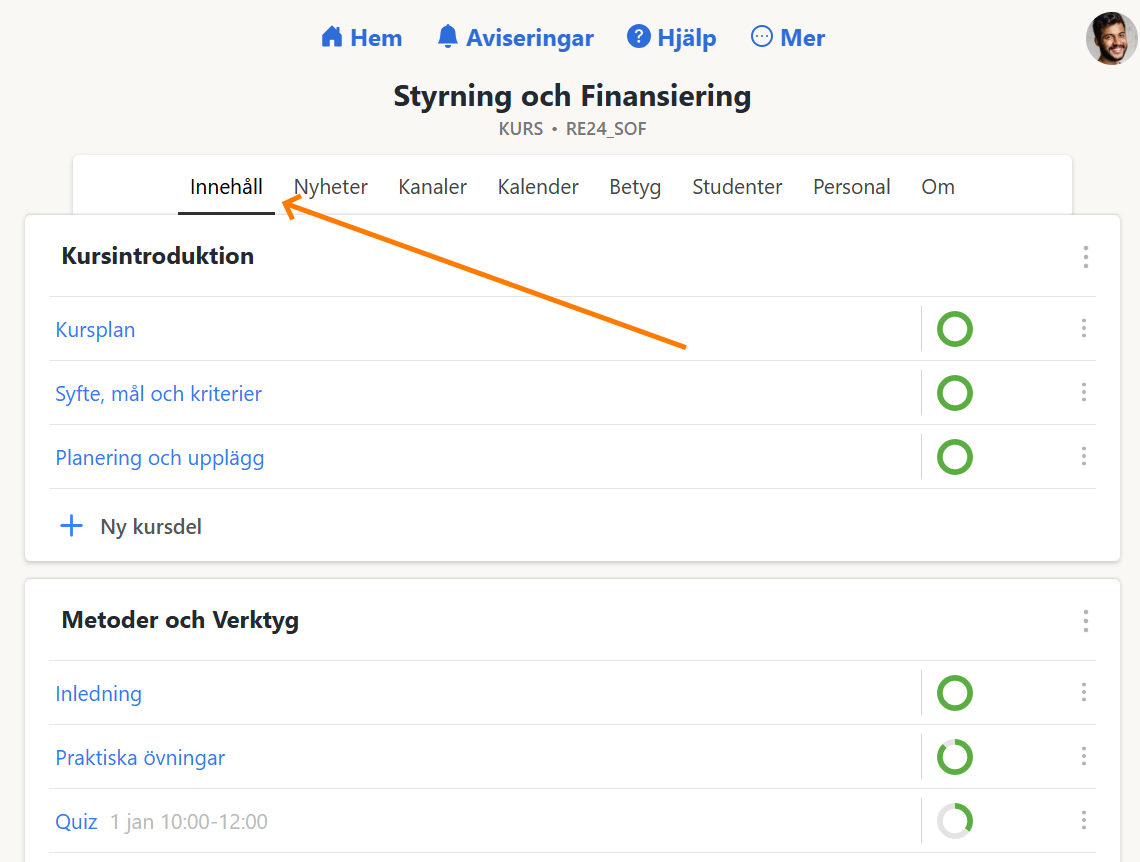Open Hjälp question mark icon

click(638, 38)
